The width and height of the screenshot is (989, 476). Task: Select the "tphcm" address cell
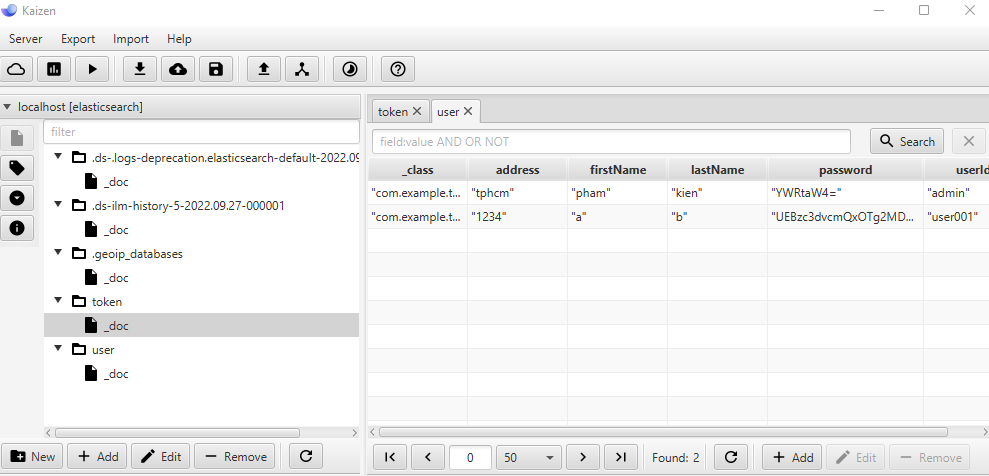(518, 193)
